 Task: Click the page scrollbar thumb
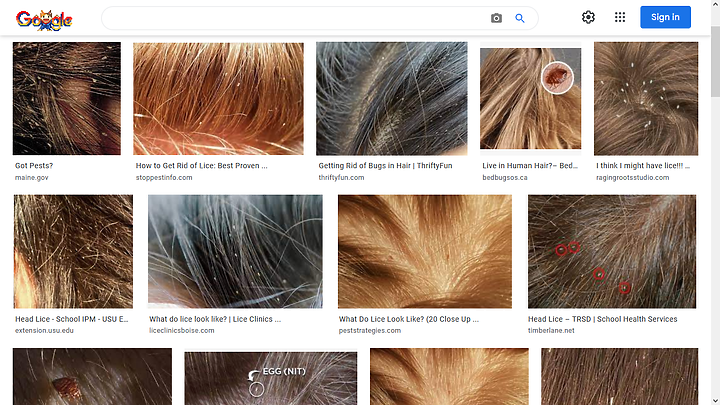pyautogui.click(x=715, y=62)
